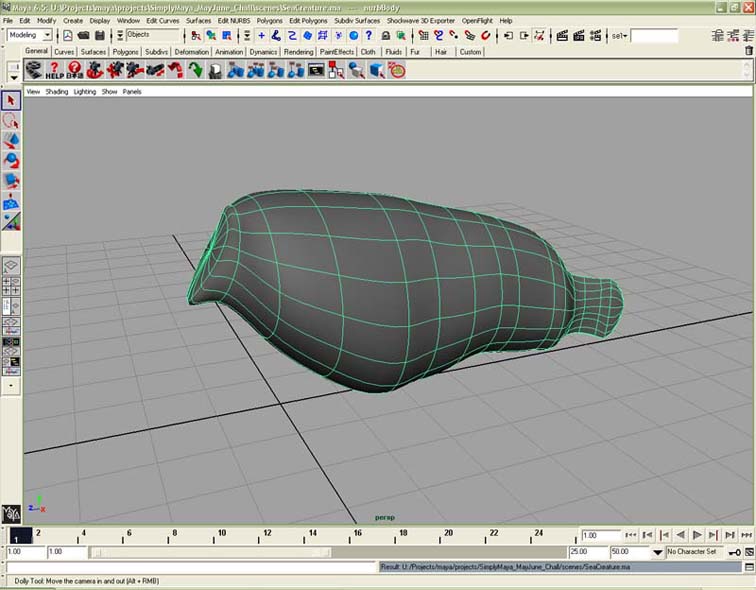
Task: Render the current frame clapperboard
Action: pyautogui.click(x=562, y=36)
